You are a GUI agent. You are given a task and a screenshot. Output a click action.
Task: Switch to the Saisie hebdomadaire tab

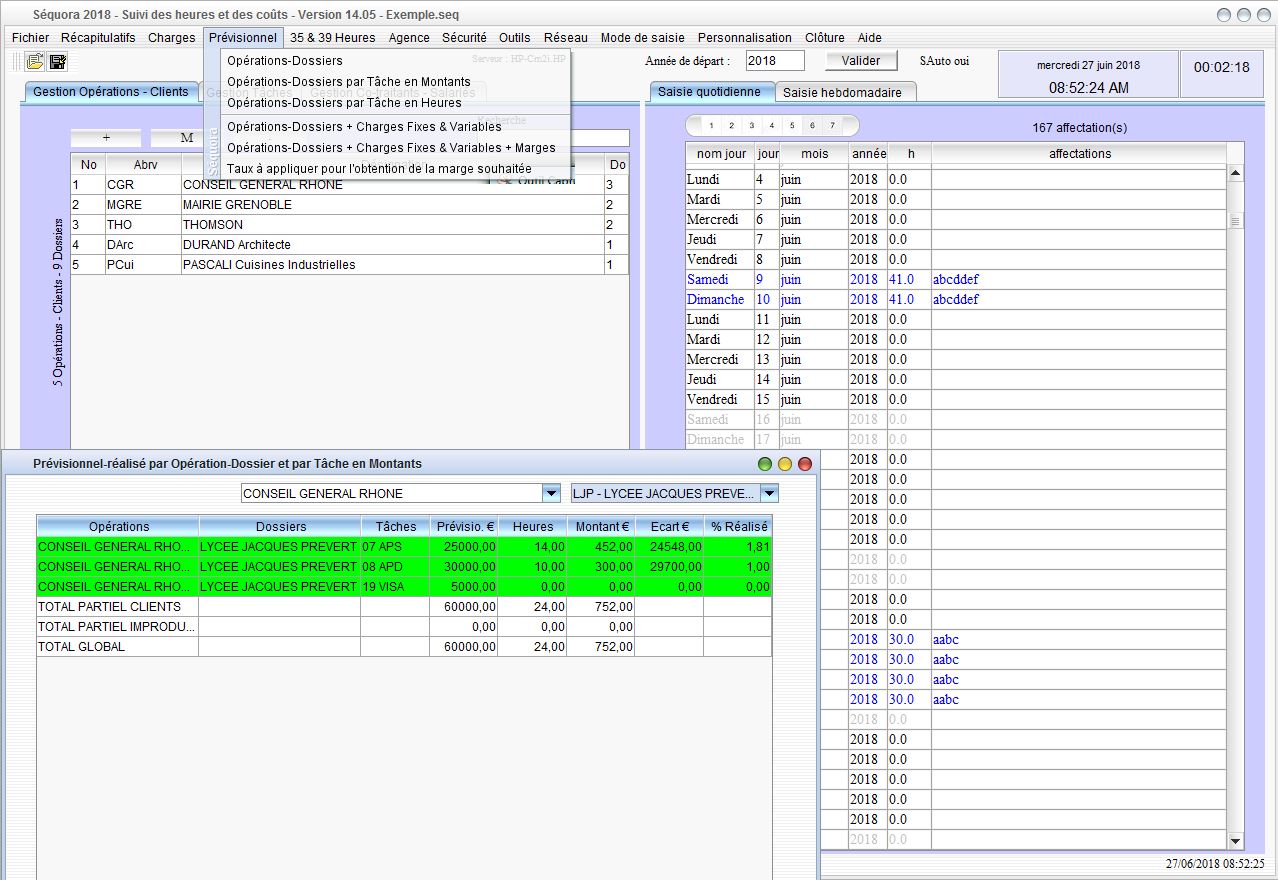842,92
